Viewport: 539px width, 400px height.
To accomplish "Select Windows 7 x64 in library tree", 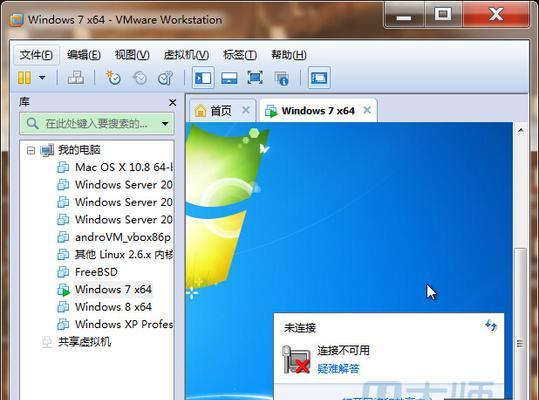I will 113,289.
